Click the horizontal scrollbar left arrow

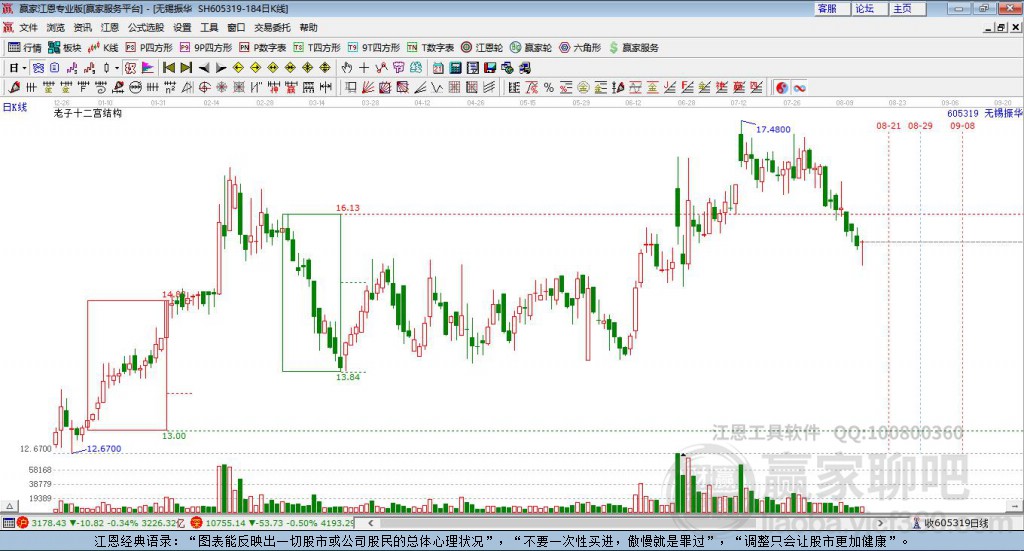click(370, 523)
